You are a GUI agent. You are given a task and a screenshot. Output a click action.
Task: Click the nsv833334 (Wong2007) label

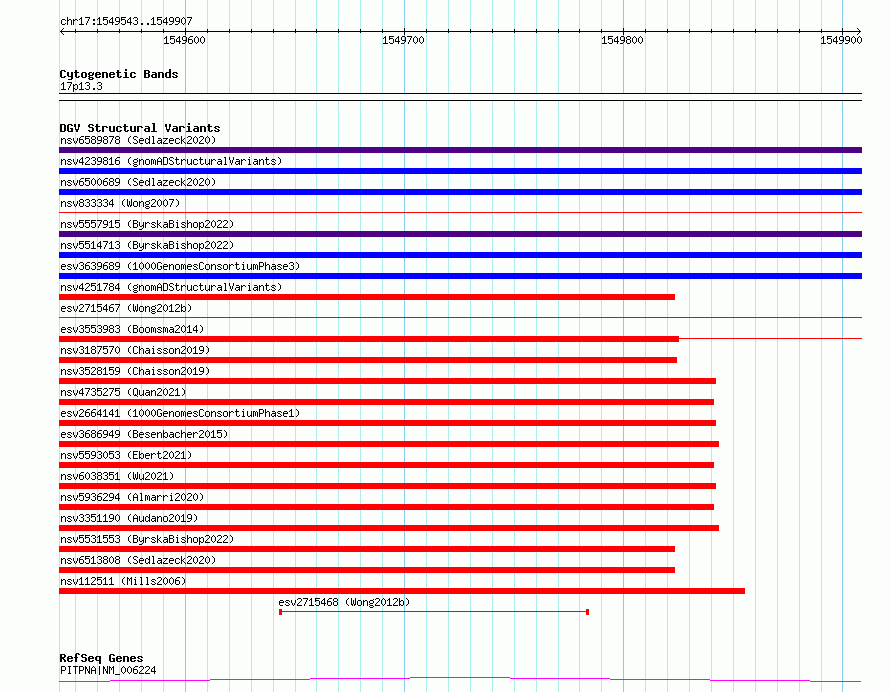[120, 203]
